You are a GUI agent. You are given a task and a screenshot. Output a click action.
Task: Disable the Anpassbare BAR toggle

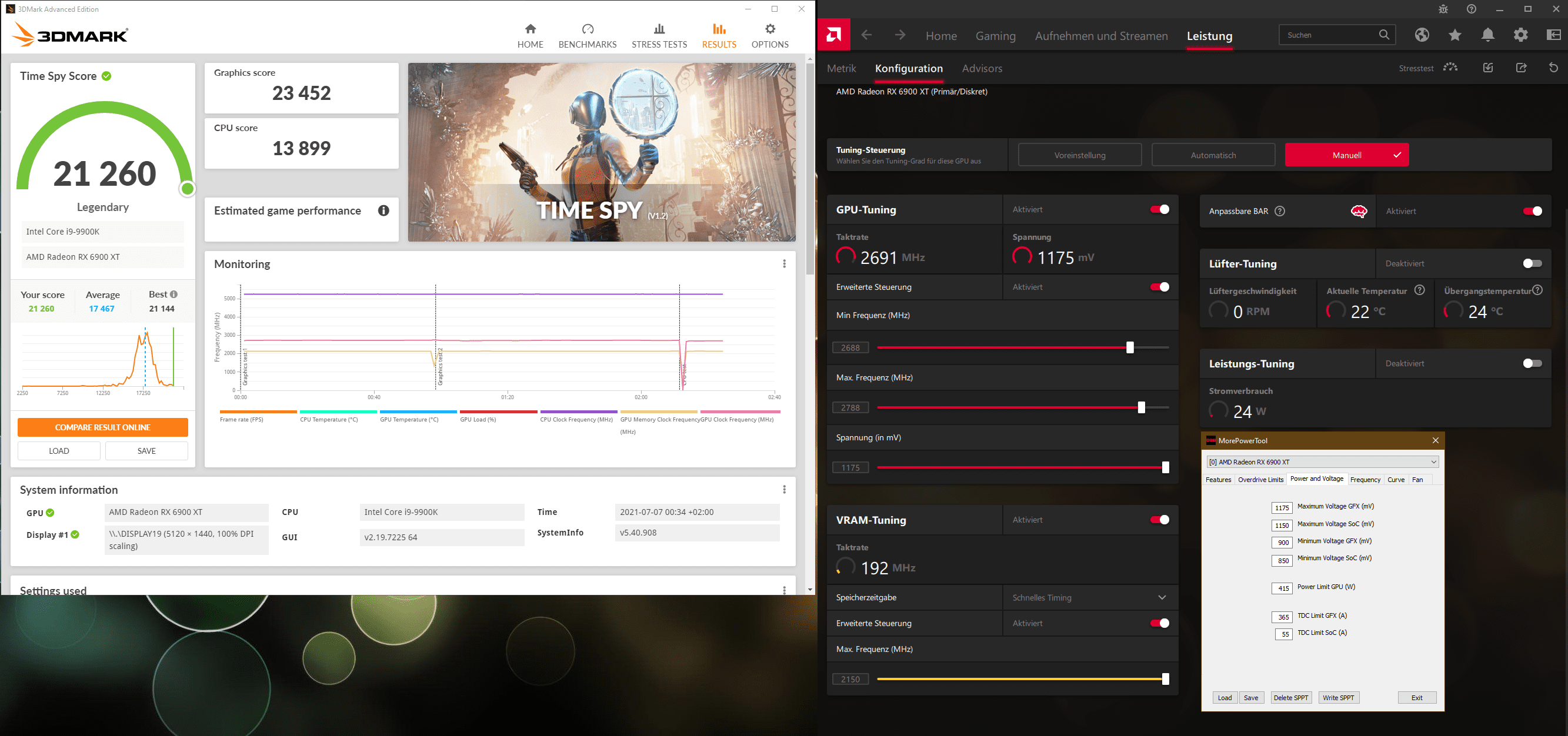1532,211
